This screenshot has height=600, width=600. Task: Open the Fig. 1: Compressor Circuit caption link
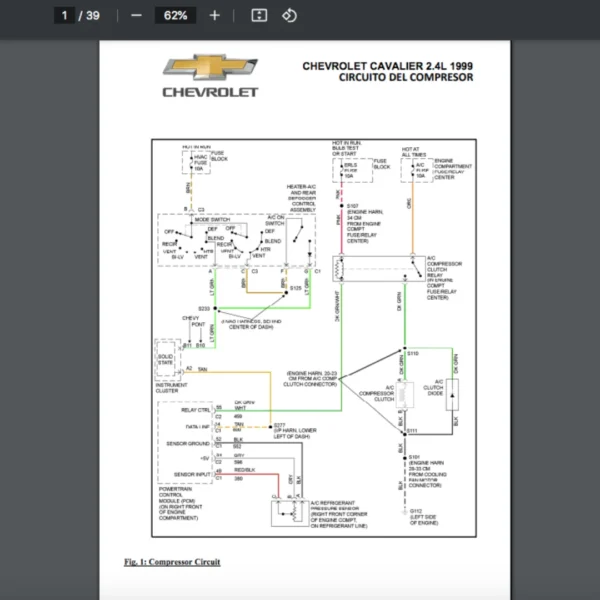click(x=172, y=562)
